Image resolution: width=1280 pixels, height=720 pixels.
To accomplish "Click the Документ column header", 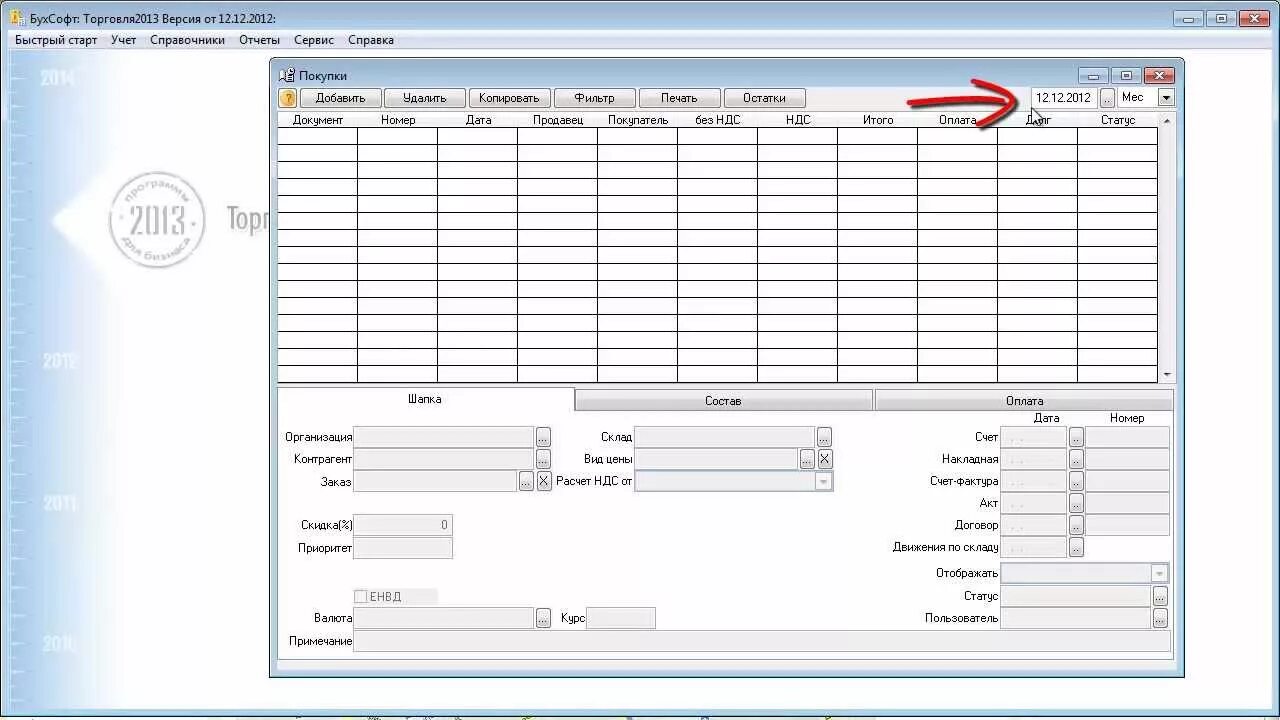I will 318,120.
